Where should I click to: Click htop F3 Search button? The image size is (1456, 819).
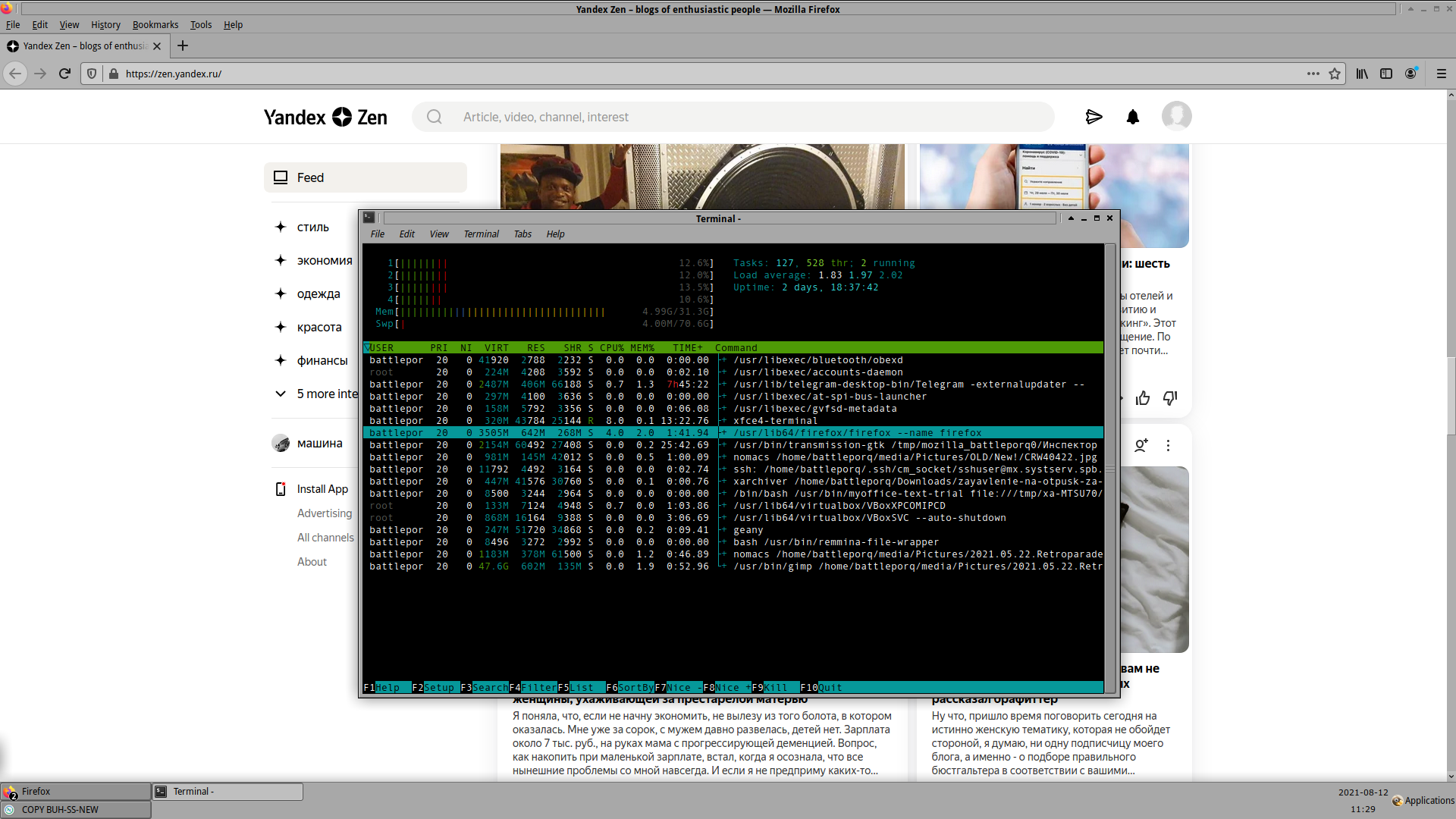point(485,688)
